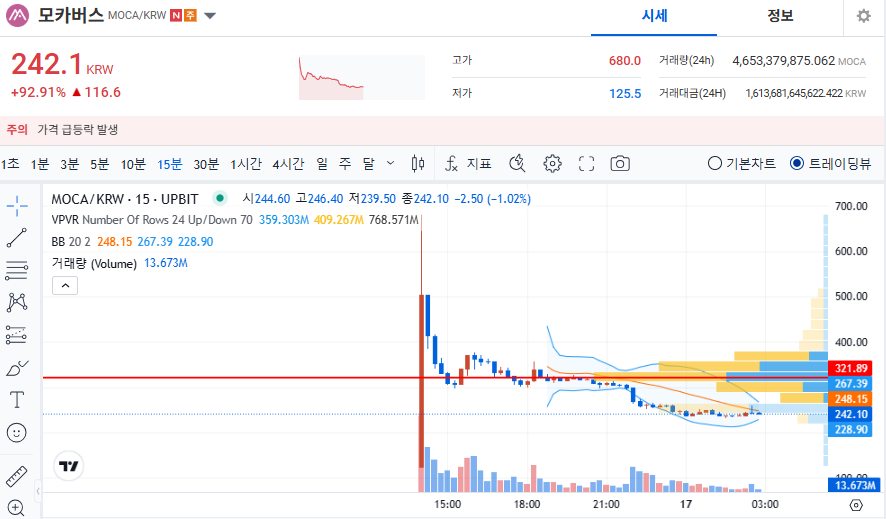The width and height of the screenshot is (886, 519).
Task: Click the TradingView logo on chart
Action: (x=69, y=466)
